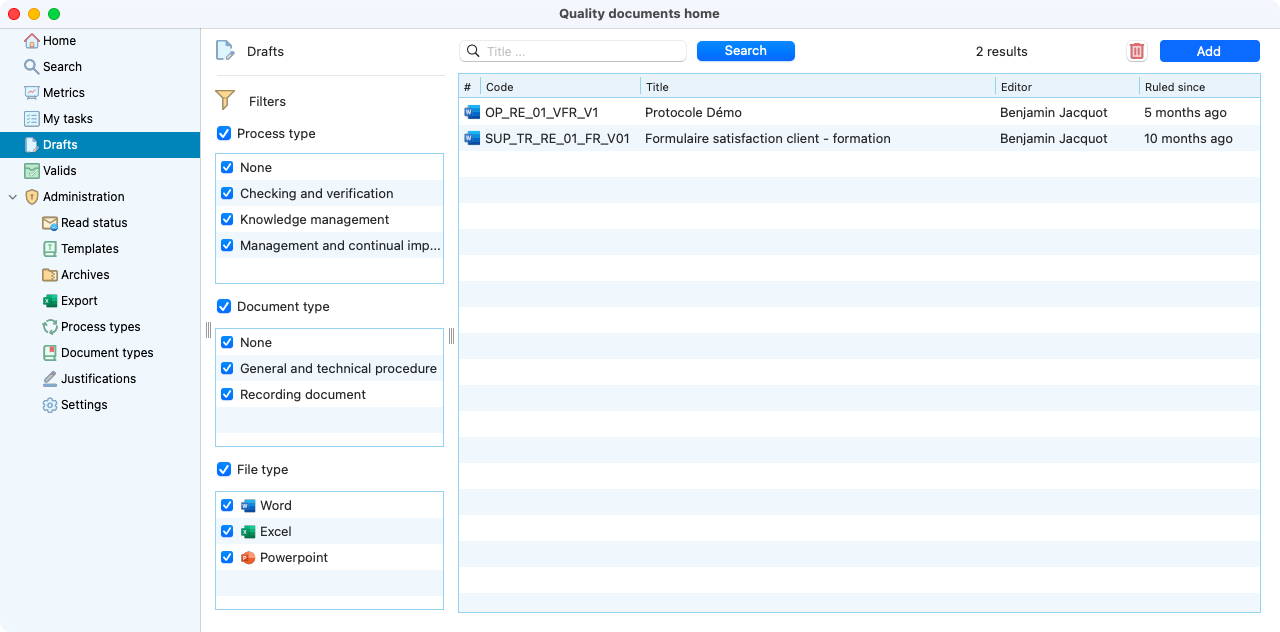Viewport: 1280px width, 632px height.
Task: Click the Add button
Action: pyautogui.click(x=1209, y=51)
